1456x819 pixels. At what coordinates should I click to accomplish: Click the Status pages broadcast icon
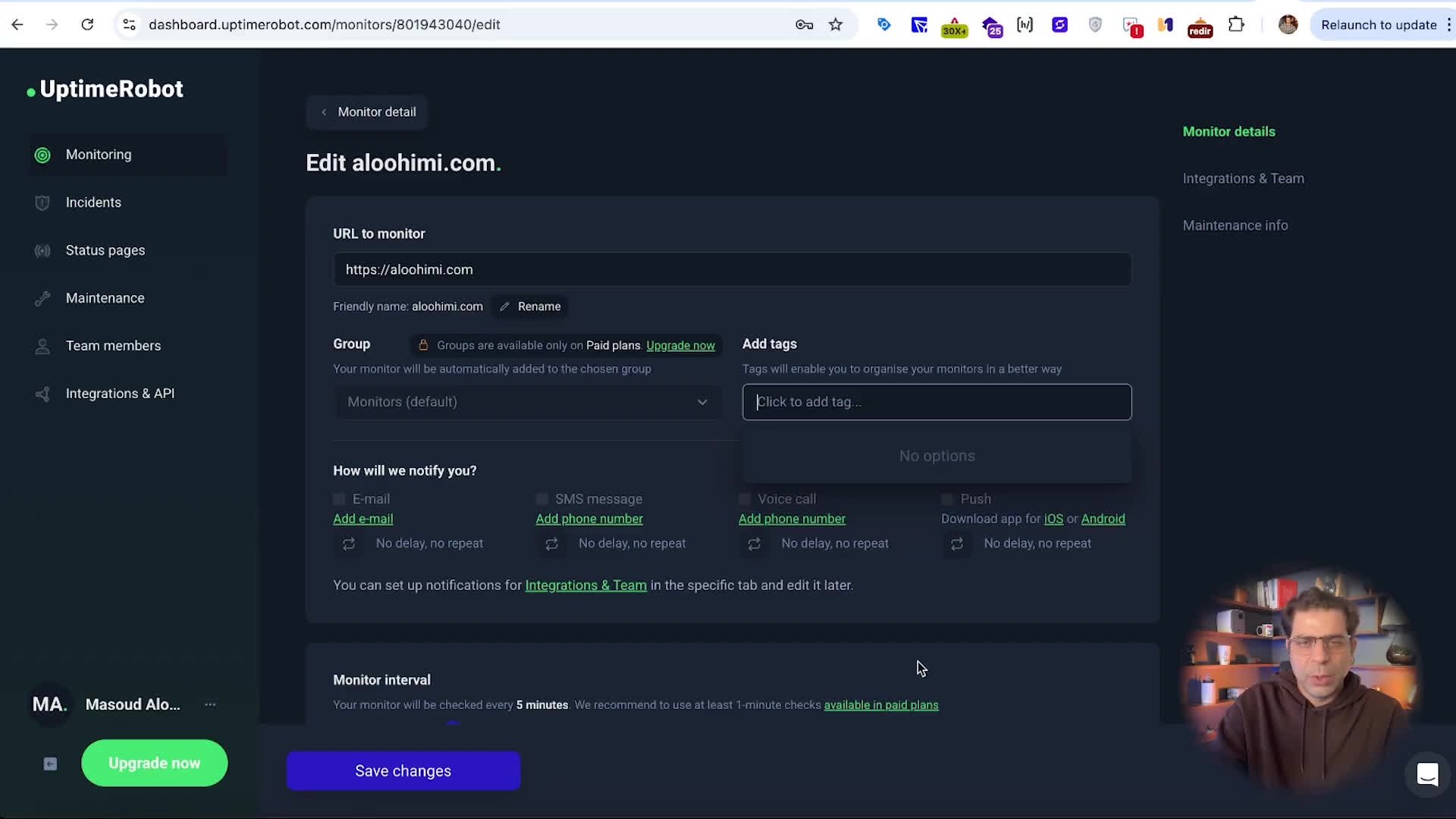(x=42, y=250)
